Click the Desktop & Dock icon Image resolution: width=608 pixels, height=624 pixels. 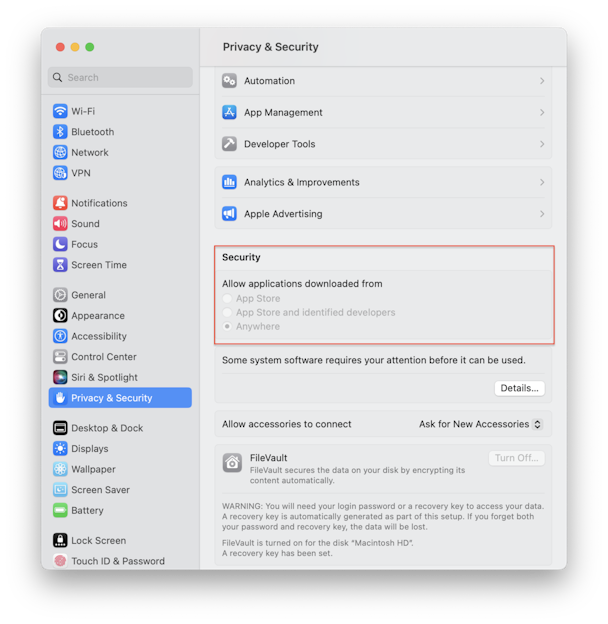(60, 428)
